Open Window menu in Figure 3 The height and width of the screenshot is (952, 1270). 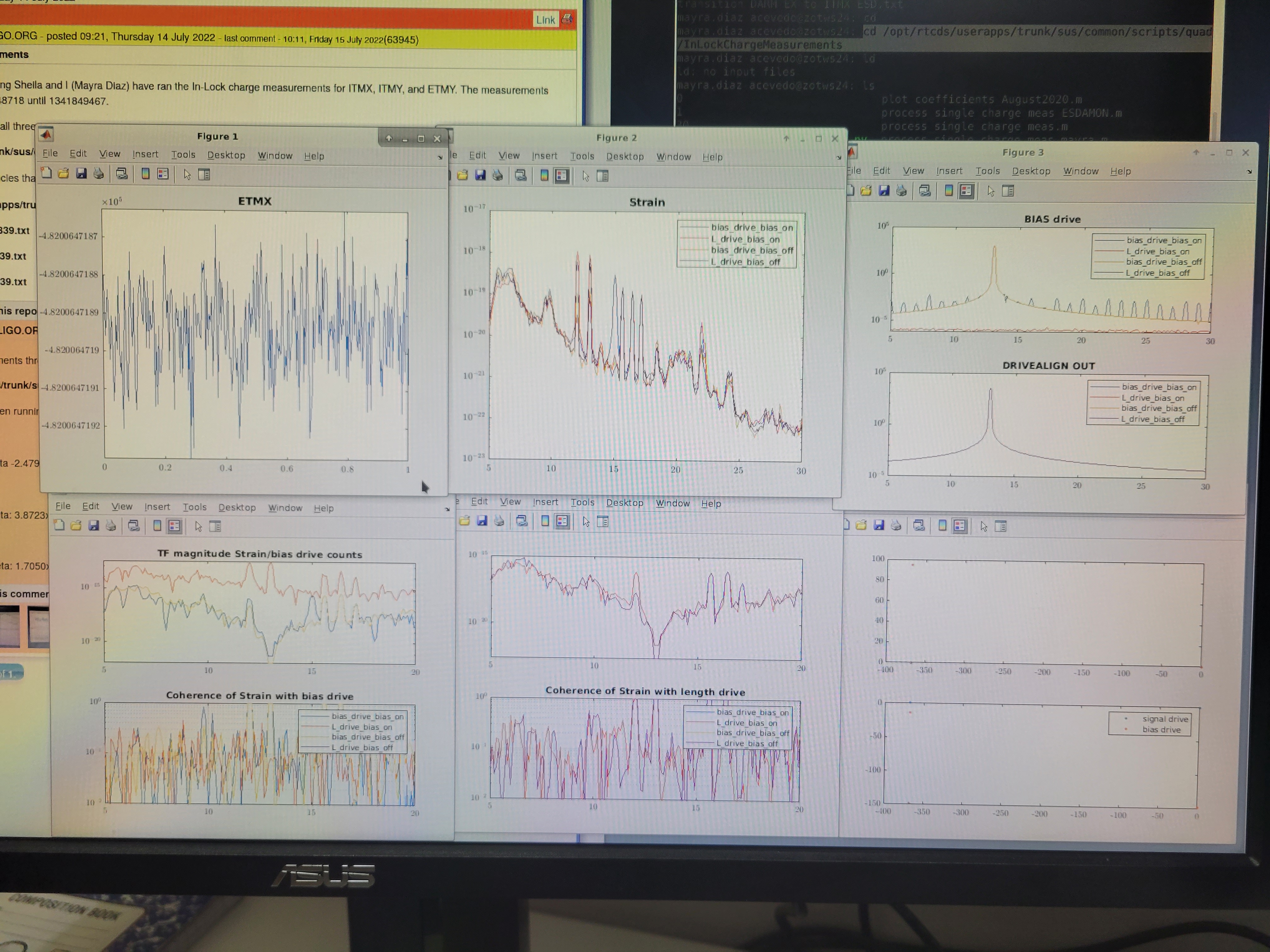click(x=1080, y=171)
